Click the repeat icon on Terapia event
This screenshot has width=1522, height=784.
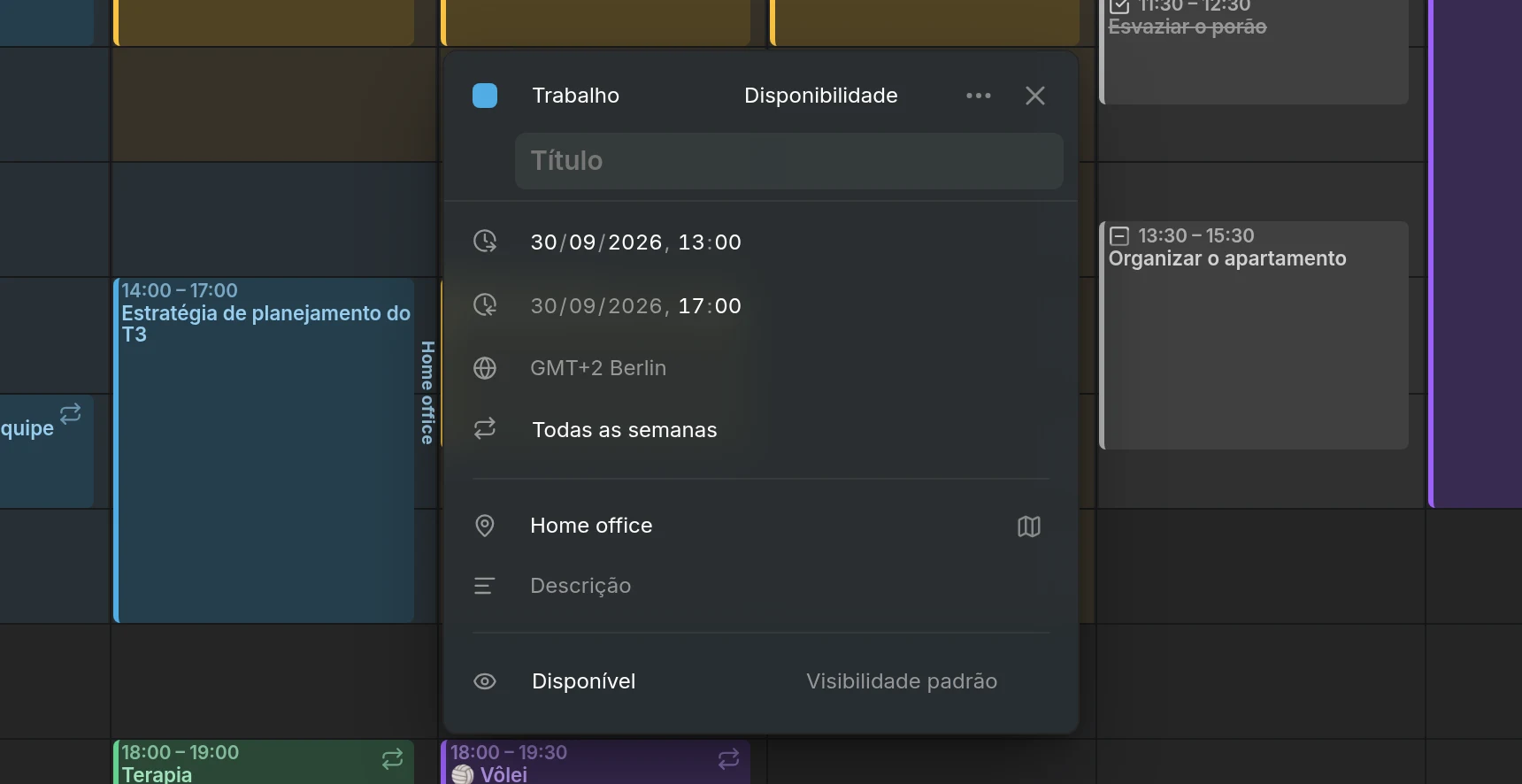[392, 758]
